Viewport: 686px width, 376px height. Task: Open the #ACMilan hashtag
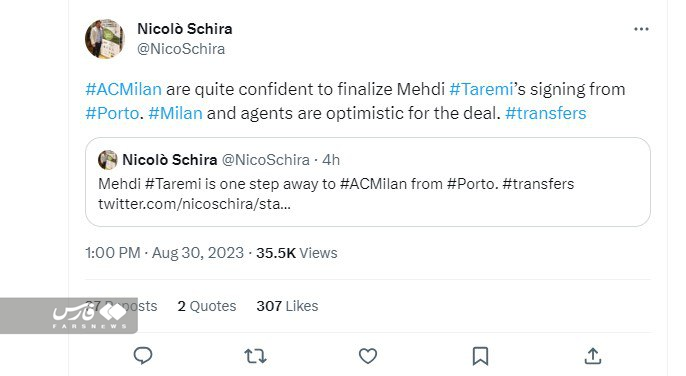(123, 89)
